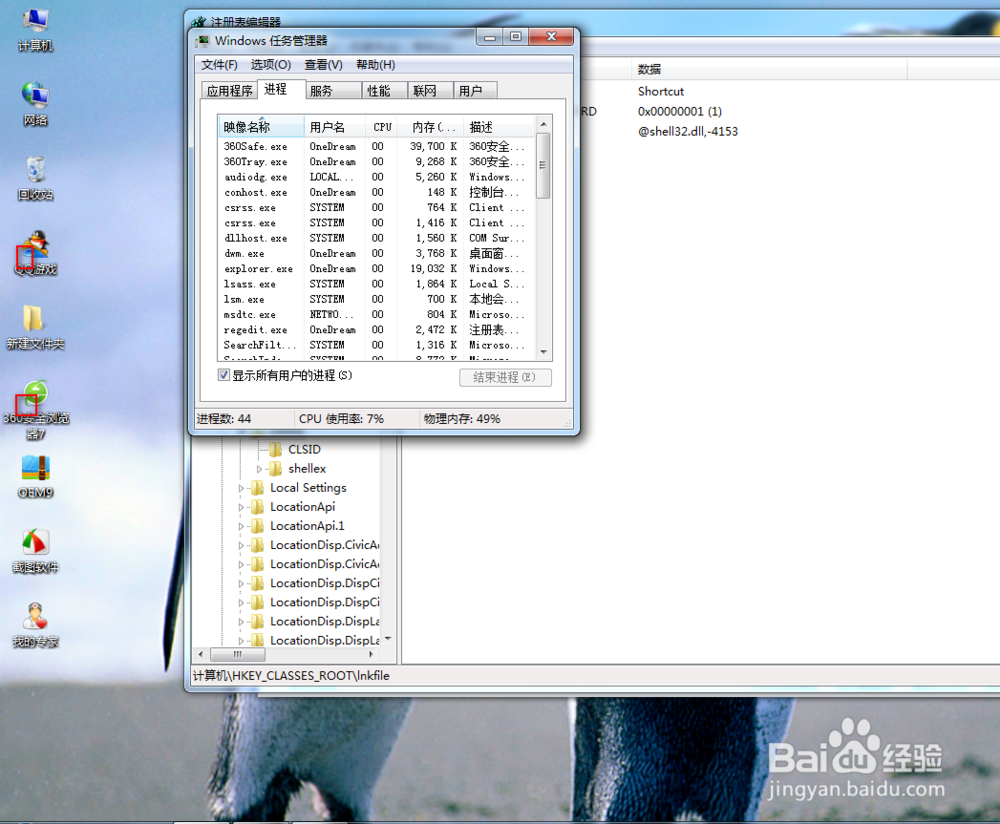
Task: Sort processes by 映像名称 column header
Action: point(261,127)
